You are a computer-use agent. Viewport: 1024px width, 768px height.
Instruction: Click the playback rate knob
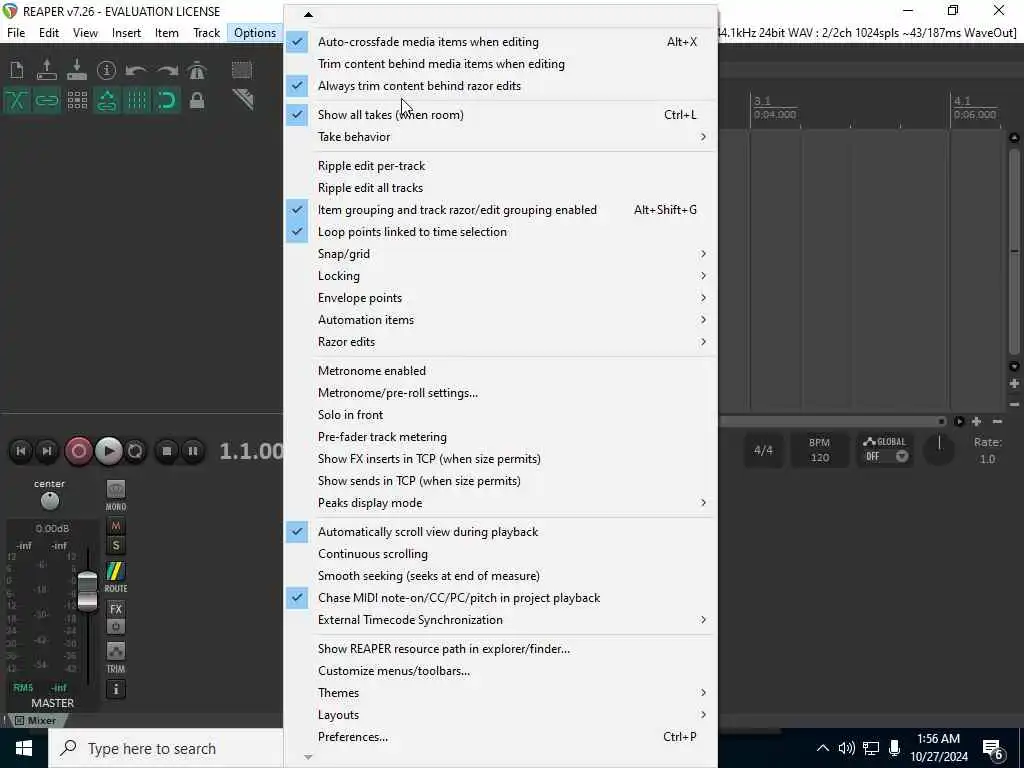[939, 450]
